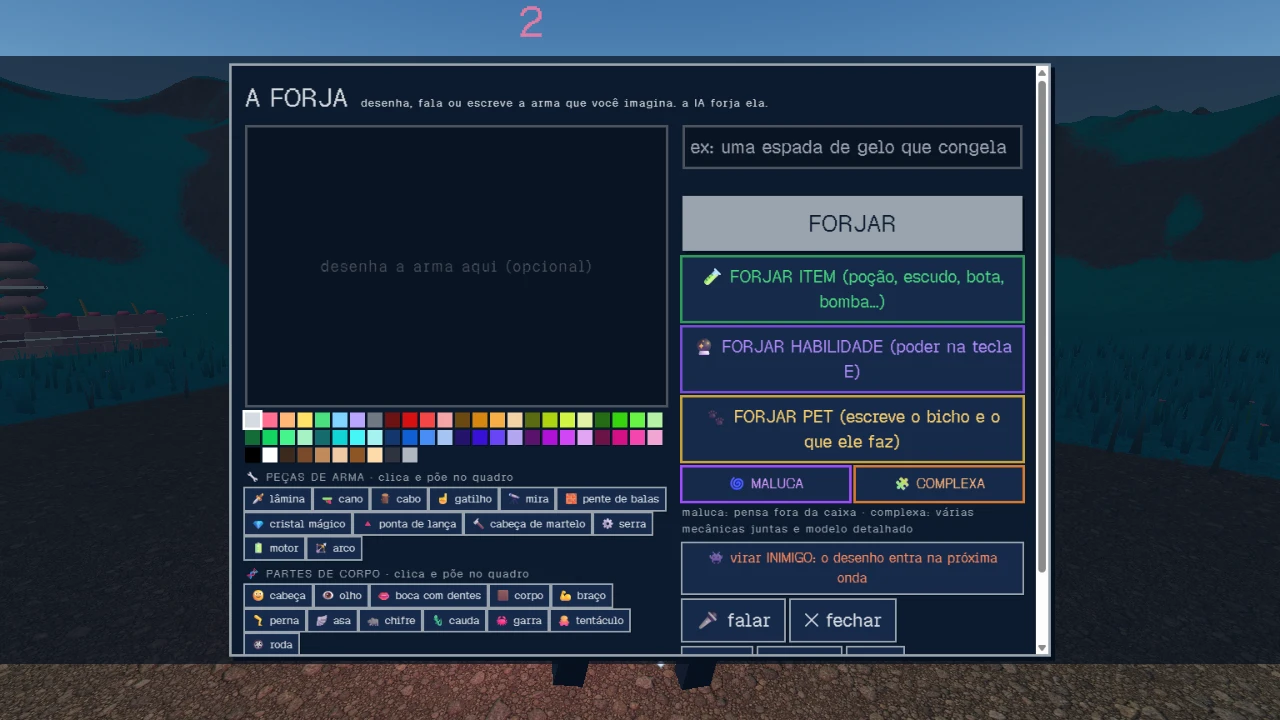Add the braço arm part
This screenshot has width=1280, height=720.
tap(582, 596)
